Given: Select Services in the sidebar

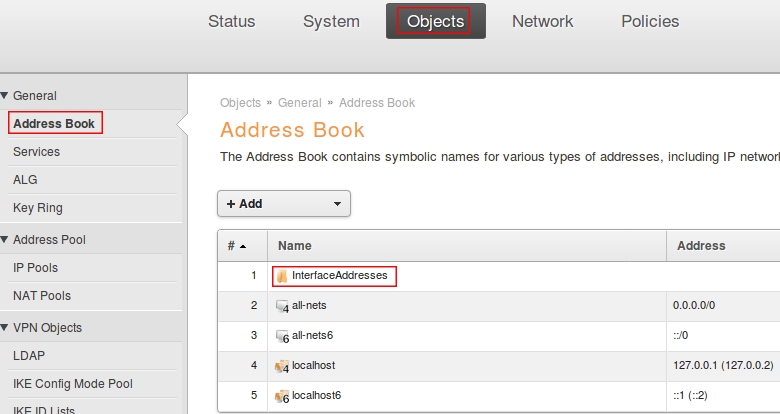Looking at the screenshot, I should point(36,152).
